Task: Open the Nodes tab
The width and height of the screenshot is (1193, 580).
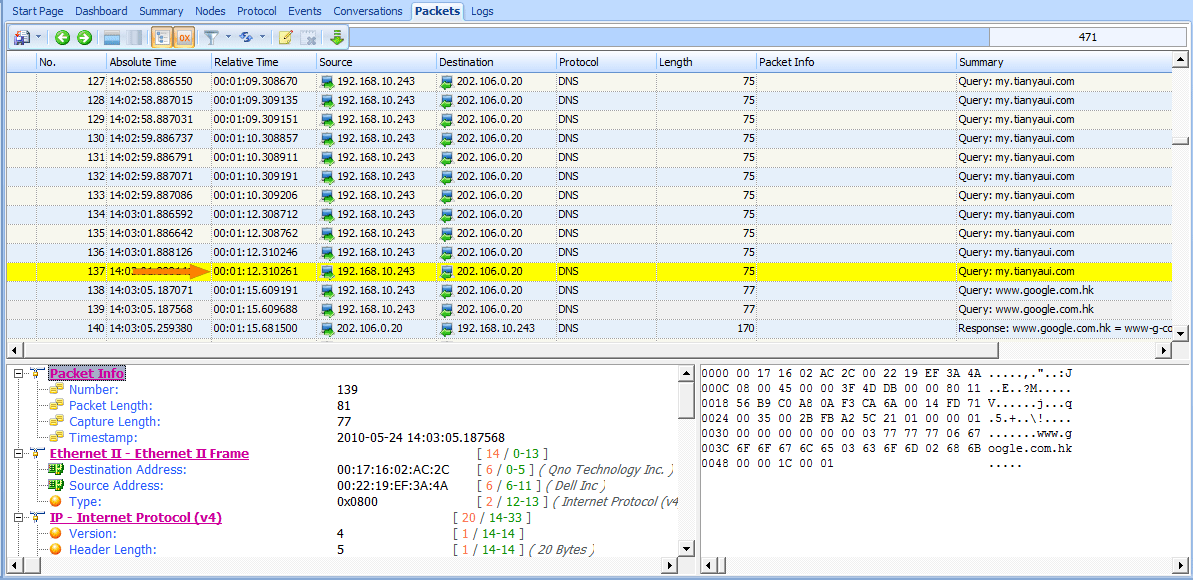Action: pyautogui.click(x=210, y=11)
